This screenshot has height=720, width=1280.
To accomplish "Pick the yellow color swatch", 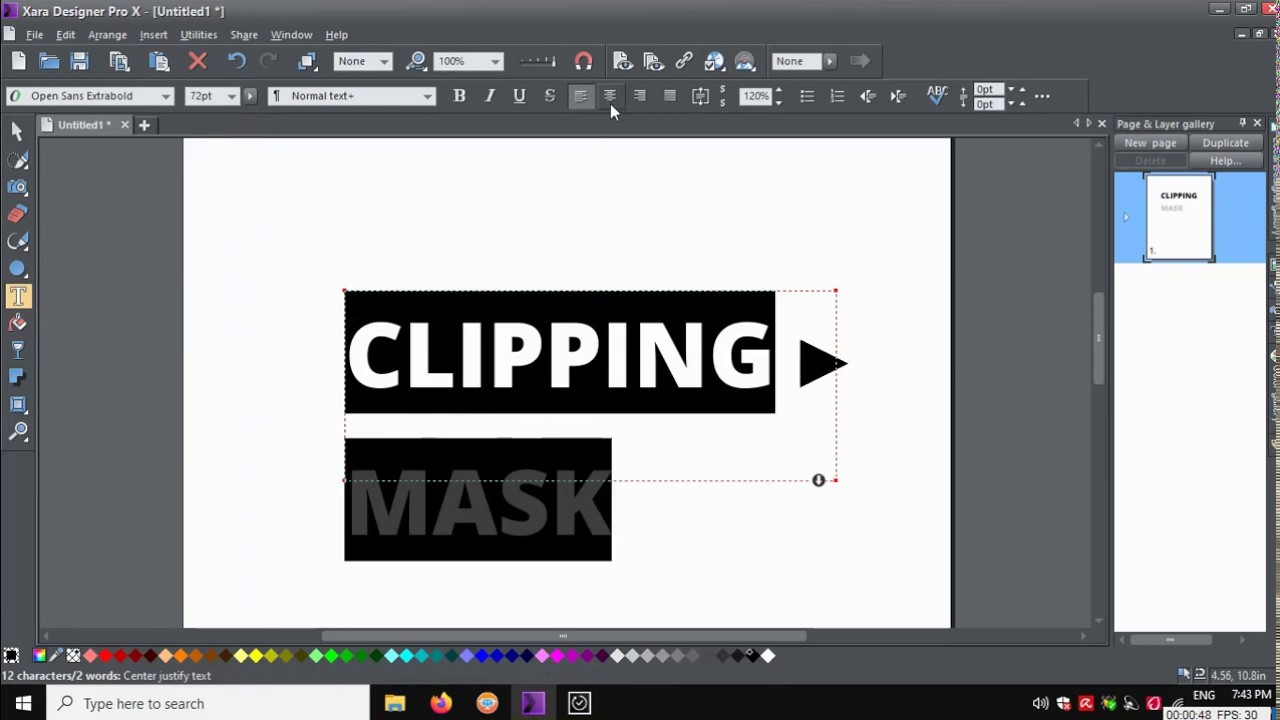I will pyautogui.click(x=255, y=656).
